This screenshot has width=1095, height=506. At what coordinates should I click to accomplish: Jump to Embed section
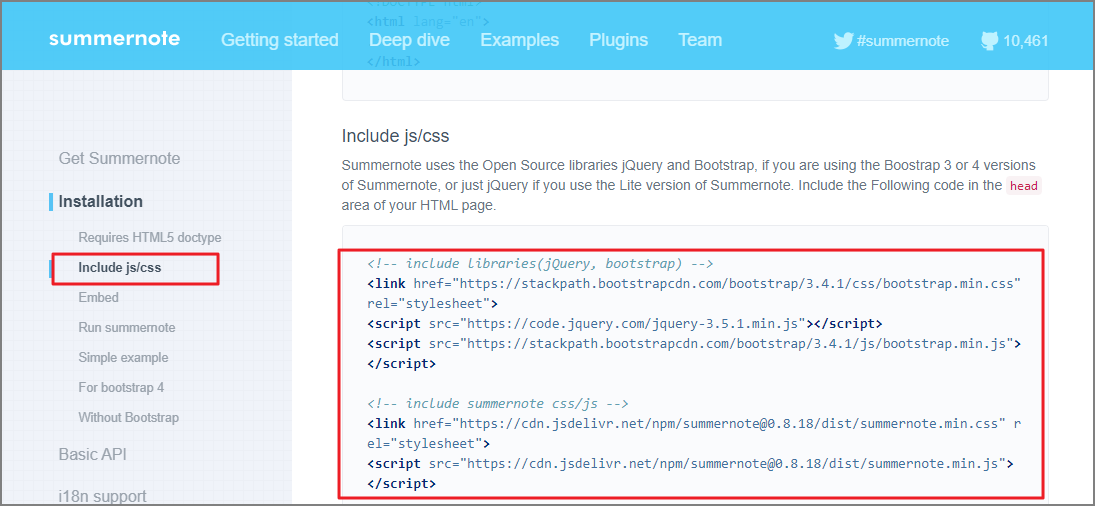click(98, 297)
